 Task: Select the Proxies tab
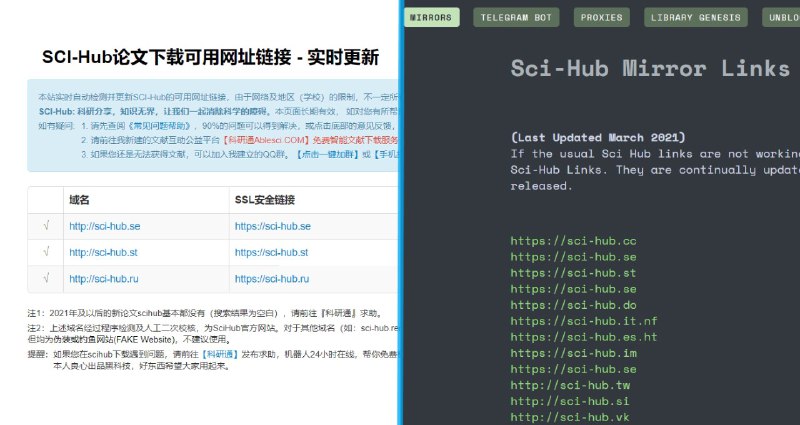(x=602, y=17)
